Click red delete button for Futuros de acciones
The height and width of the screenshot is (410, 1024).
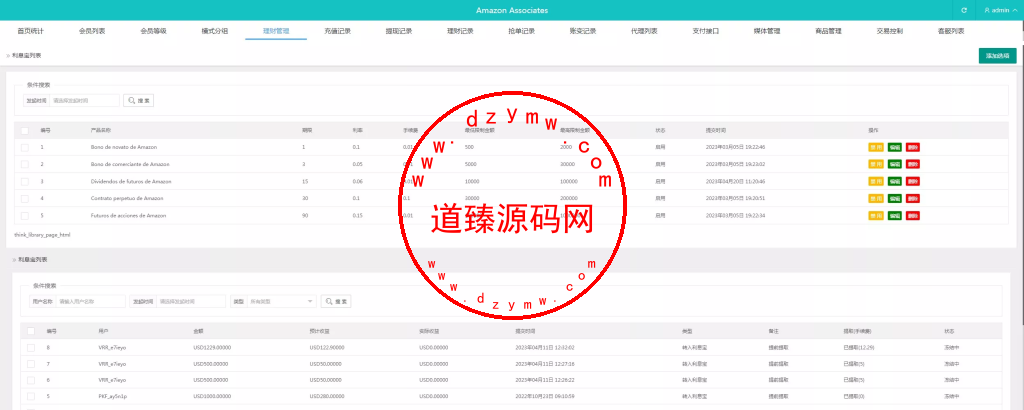[x=912, y=215]
